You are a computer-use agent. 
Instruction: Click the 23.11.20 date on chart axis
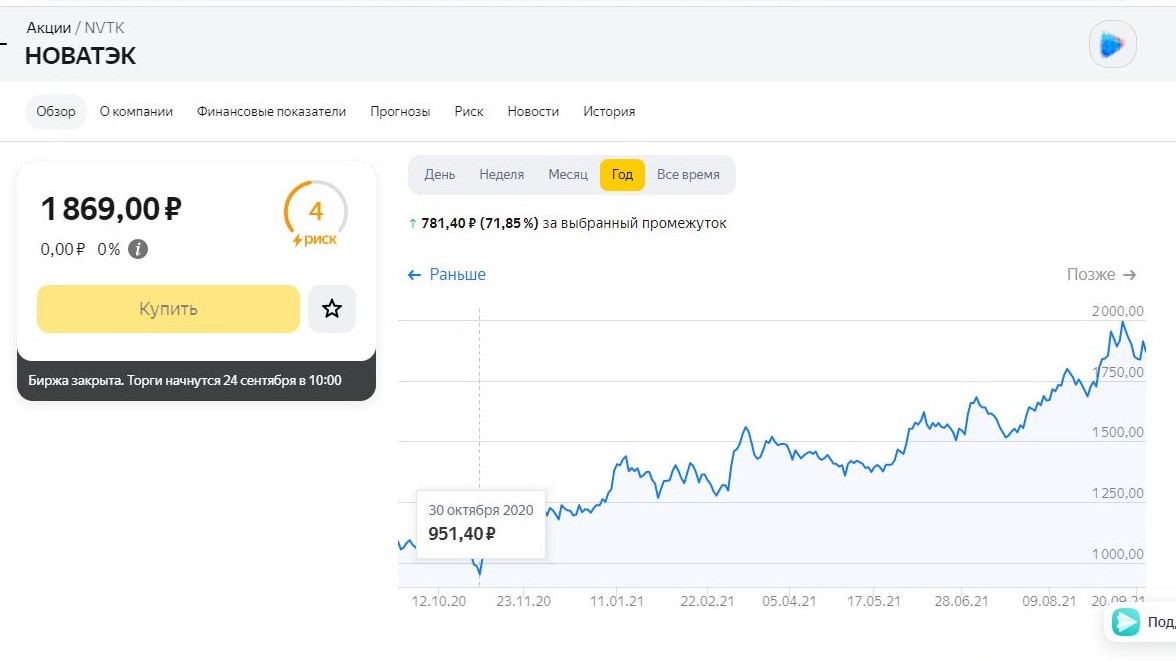click(x=524, y=601)
